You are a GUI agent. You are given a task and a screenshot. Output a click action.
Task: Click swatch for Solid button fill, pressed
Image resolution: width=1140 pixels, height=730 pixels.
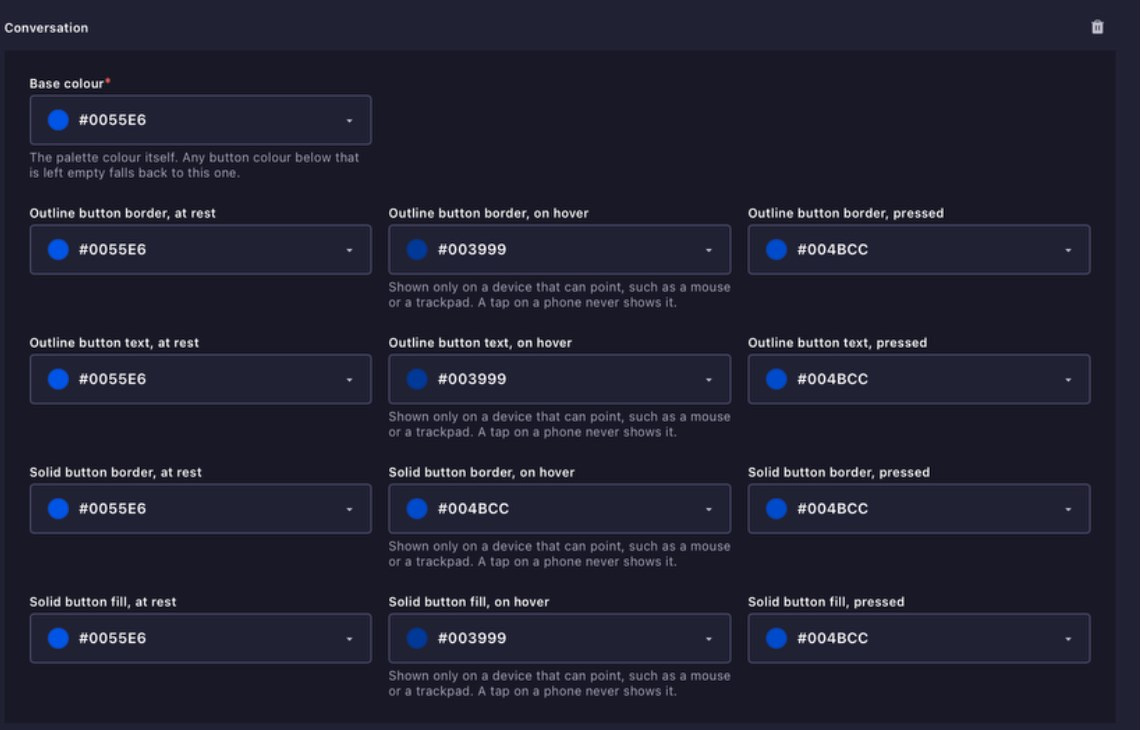[776, 638]
